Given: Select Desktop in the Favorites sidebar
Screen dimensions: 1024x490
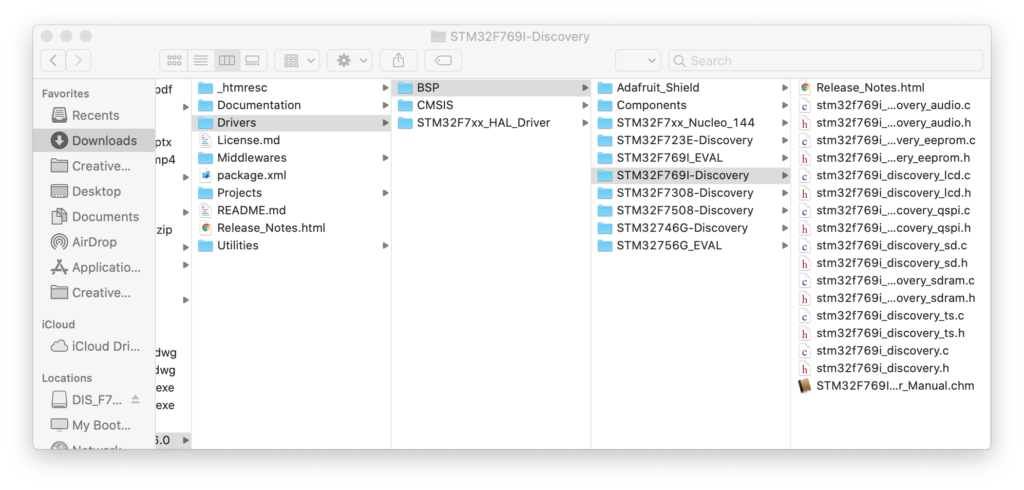Looking at the screenshot, I should [x=96, y=191].
